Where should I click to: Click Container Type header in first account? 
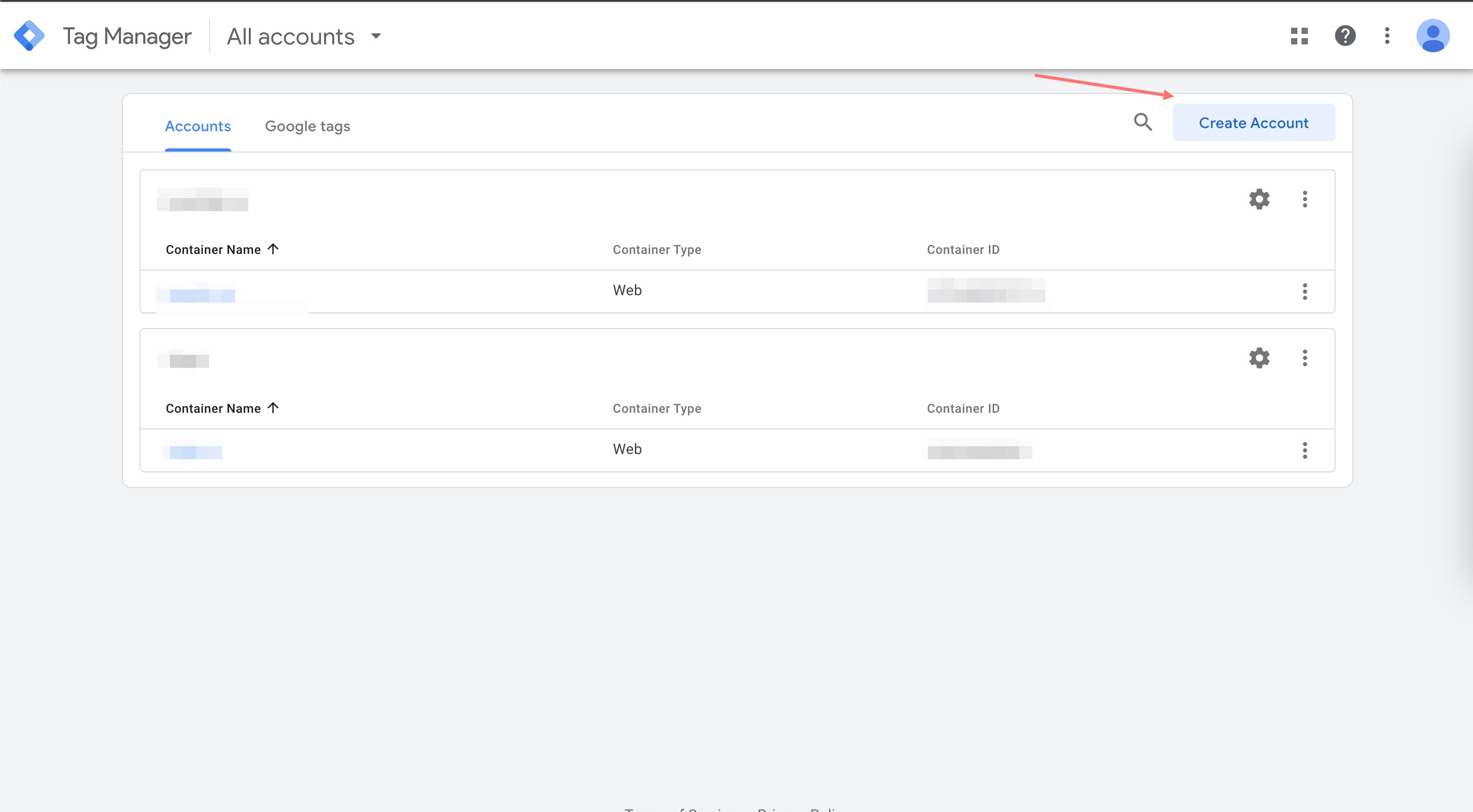pos(657,250)
